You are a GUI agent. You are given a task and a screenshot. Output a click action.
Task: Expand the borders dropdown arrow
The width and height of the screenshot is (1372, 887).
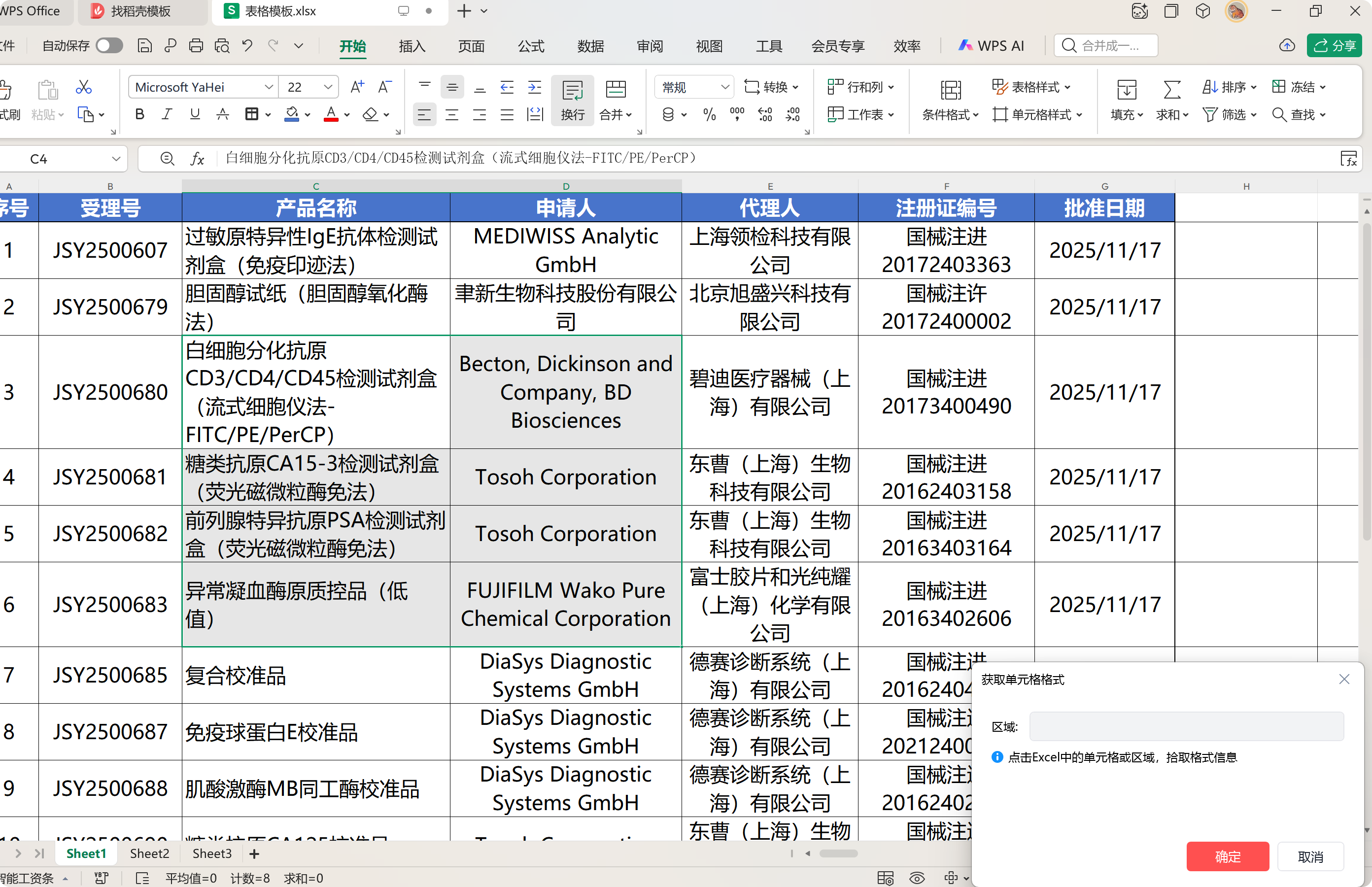[x=268, y=115]
